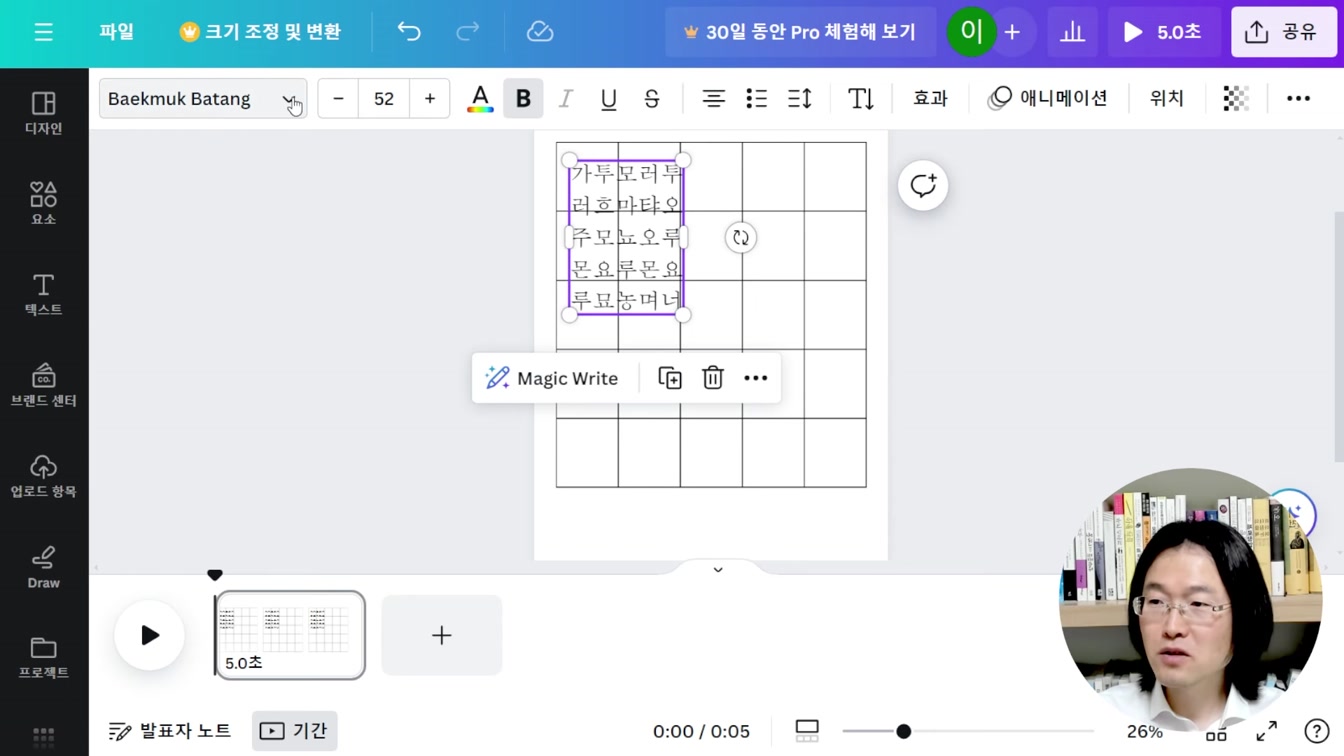Image resolution: width=1344 pixels, height=756 pixels.
Task: Open 애니메이션 animation panel
Action: (1047, 98)
